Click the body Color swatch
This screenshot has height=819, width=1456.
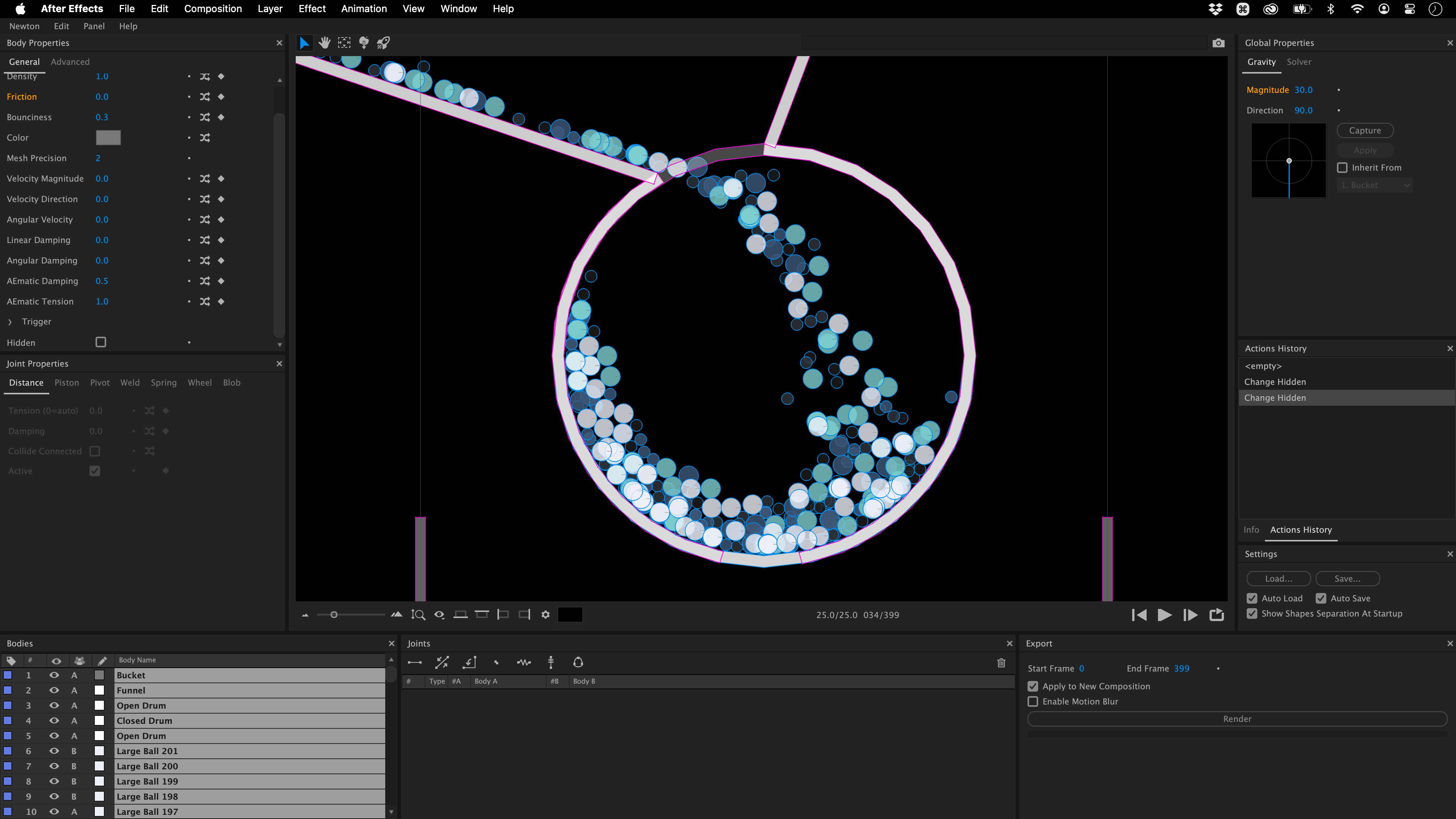click(x=108, y=137)
